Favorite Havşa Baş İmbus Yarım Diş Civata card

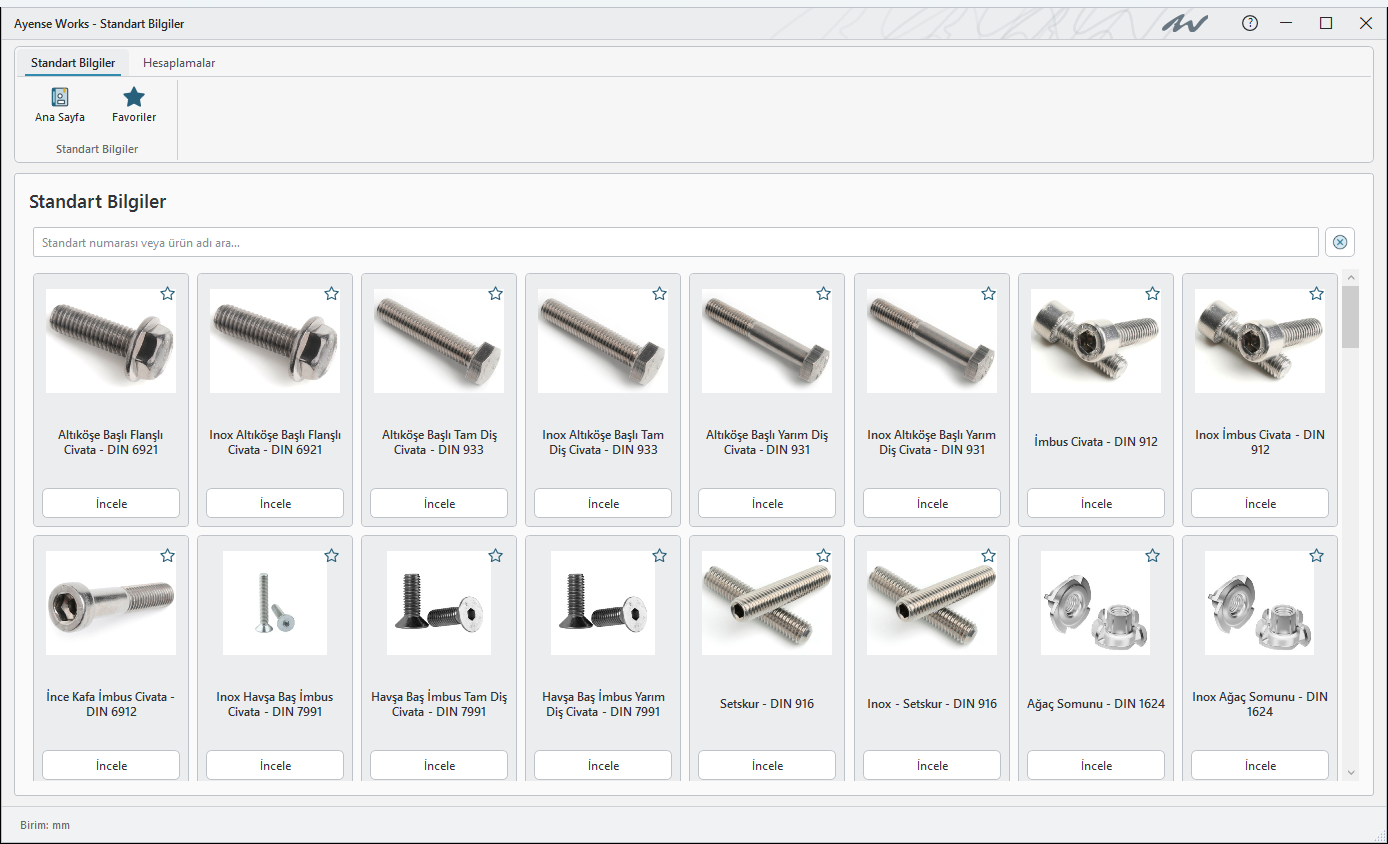[x=660, y=555]
